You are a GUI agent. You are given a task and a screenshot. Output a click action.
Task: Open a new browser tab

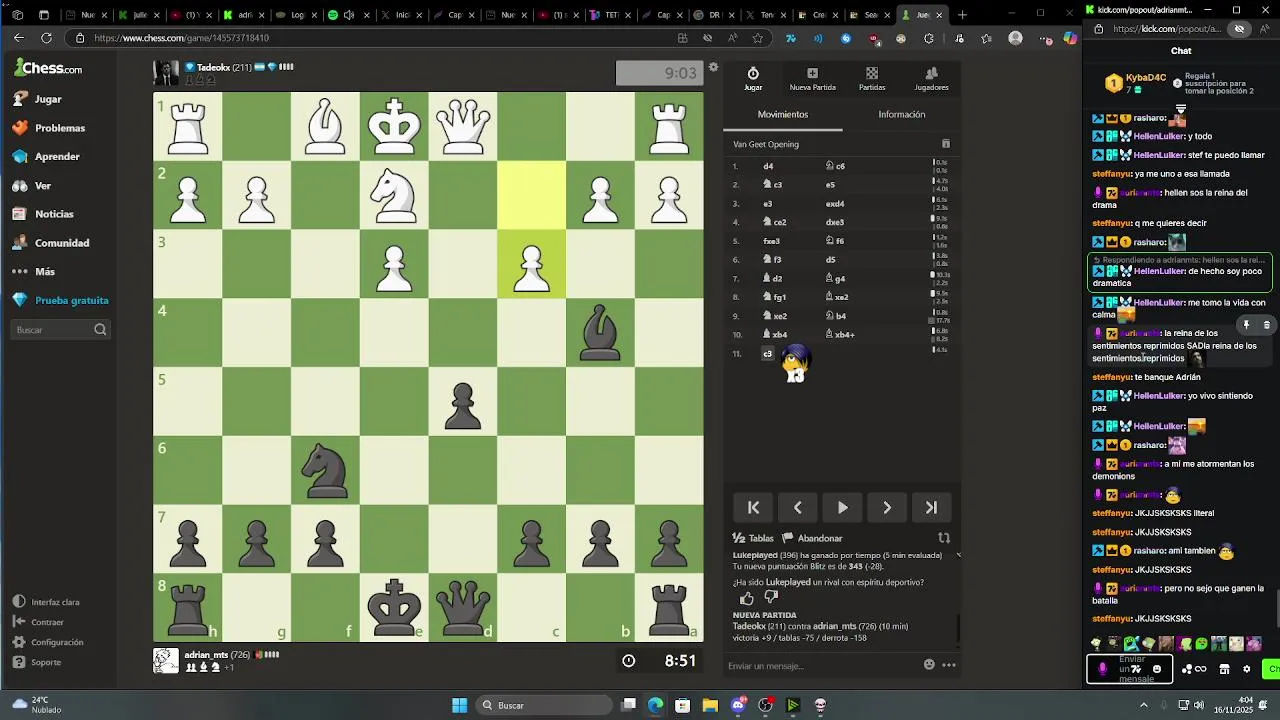pyautogui.click(x=962, y=15)
